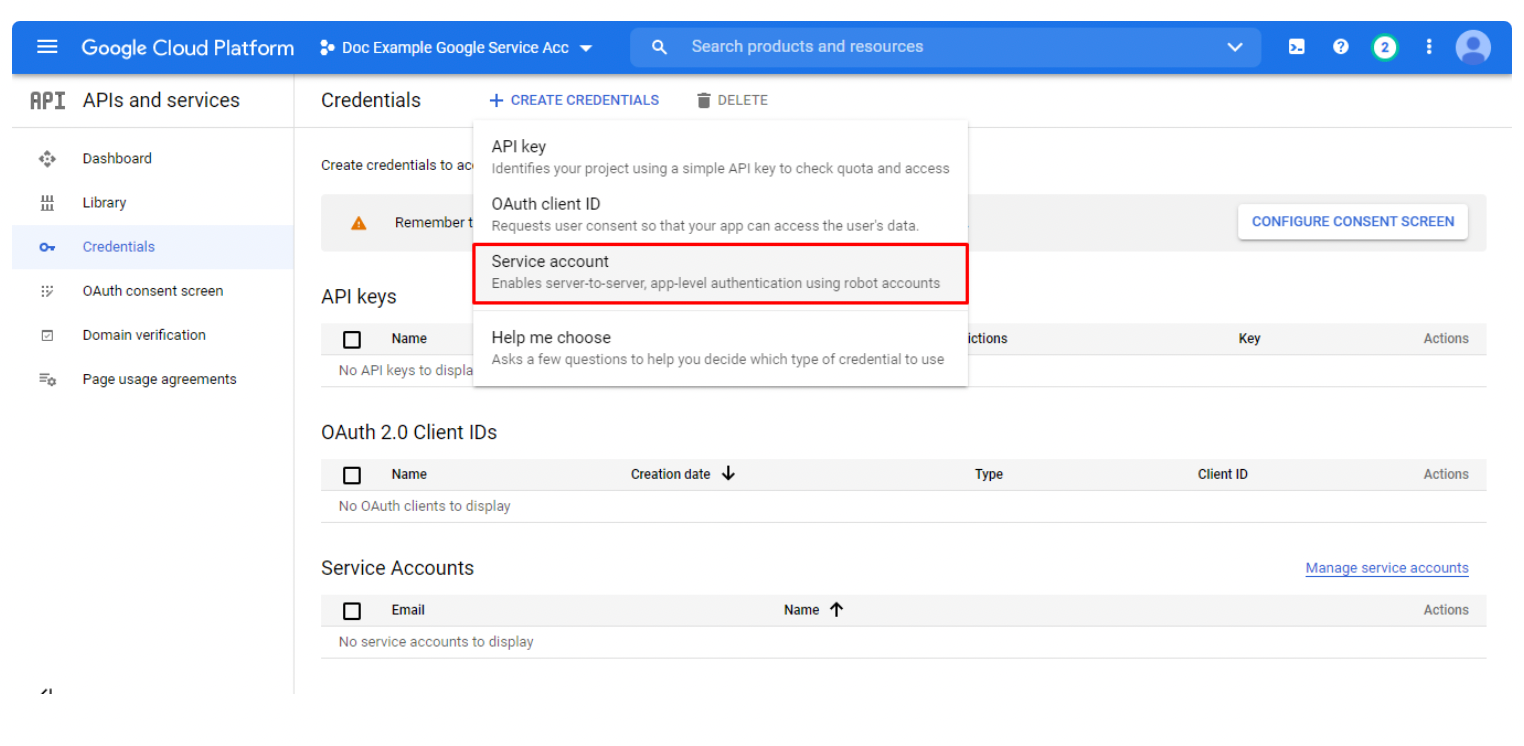The height and width of the screenshot is (746, 1524).
Task: Click the Create Credentials button
Action: click(x=574, y=100)
